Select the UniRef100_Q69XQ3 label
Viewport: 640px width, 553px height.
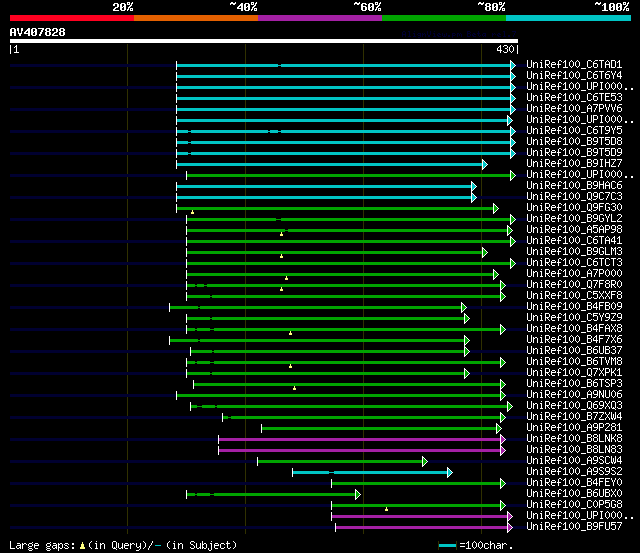click(x=574, y=406)
